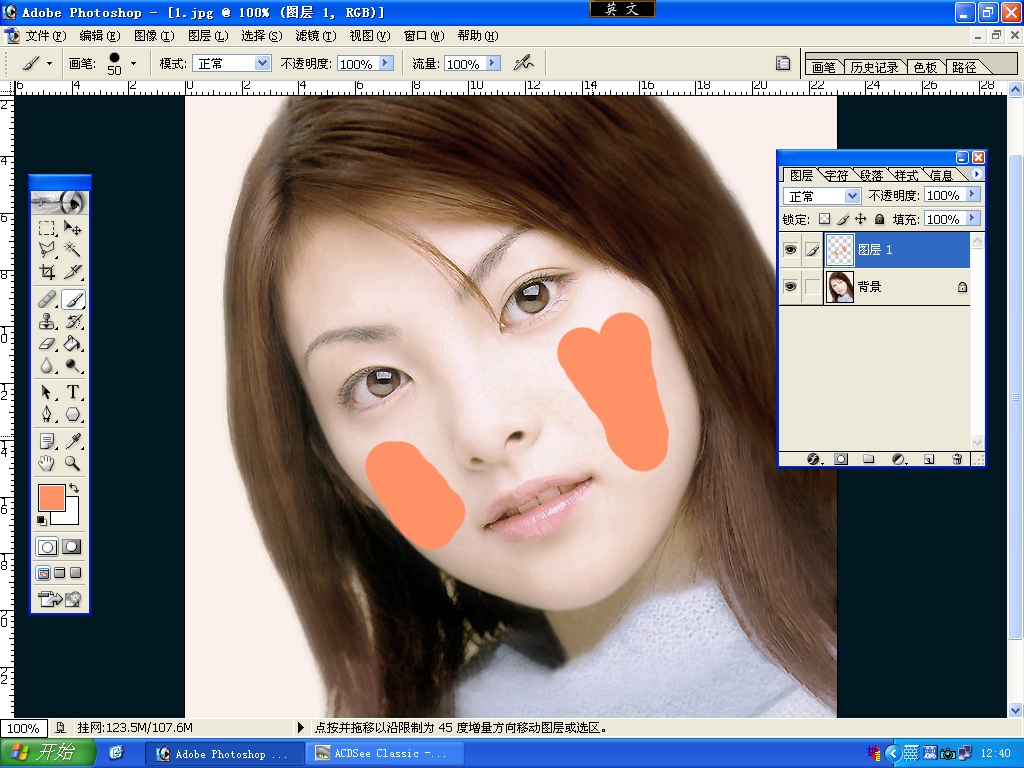Select the Magic Wand tool
Viewport: 1024px width, 768px height.
[72, 249]
